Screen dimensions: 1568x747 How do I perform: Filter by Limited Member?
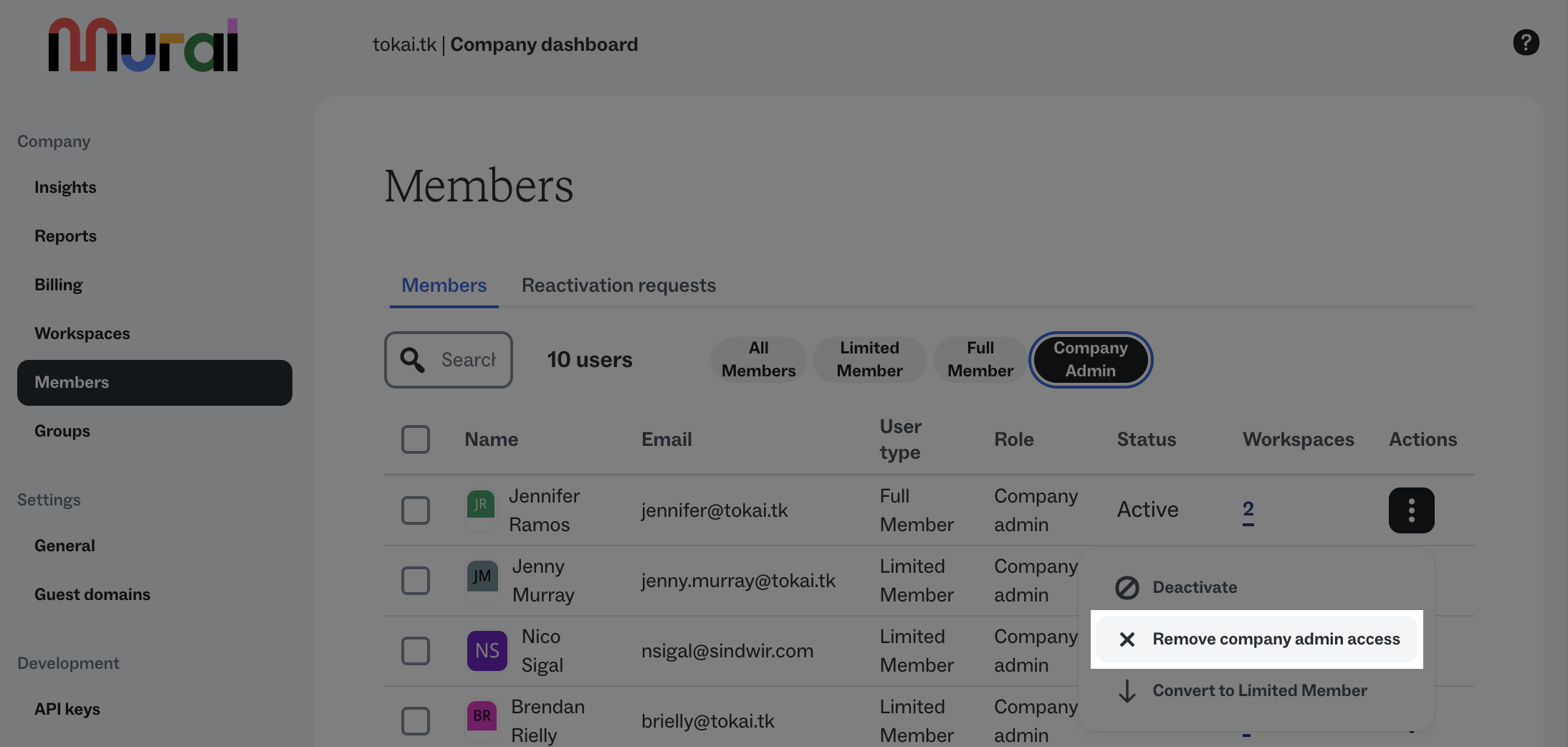(x=869, y=360)
